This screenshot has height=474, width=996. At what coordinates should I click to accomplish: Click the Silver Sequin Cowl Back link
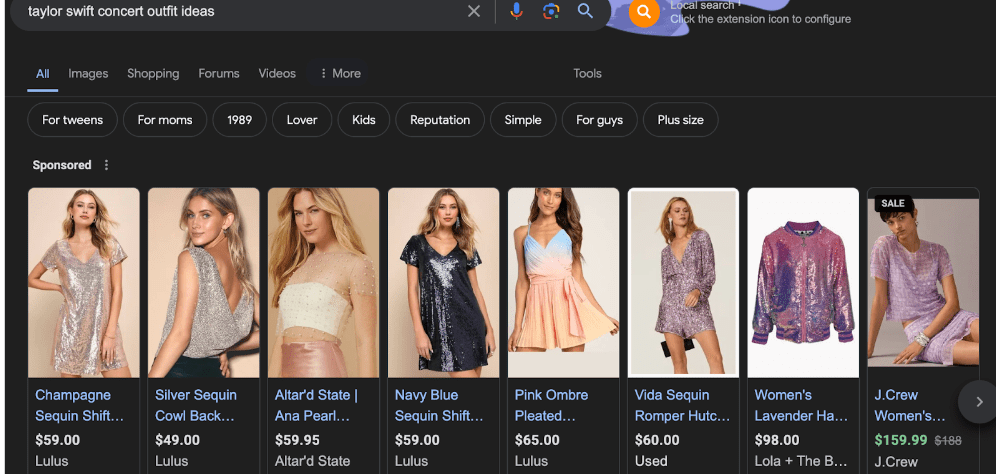tap(196, 405)
